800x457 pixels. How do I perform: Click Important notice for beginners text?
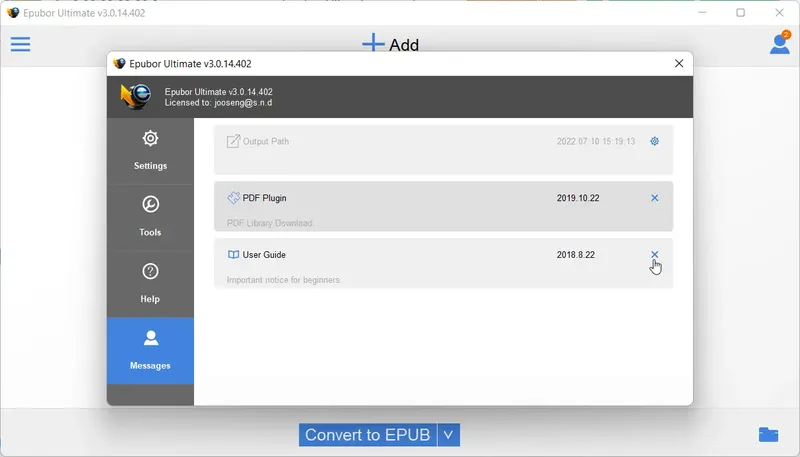[x=283, y=280]
